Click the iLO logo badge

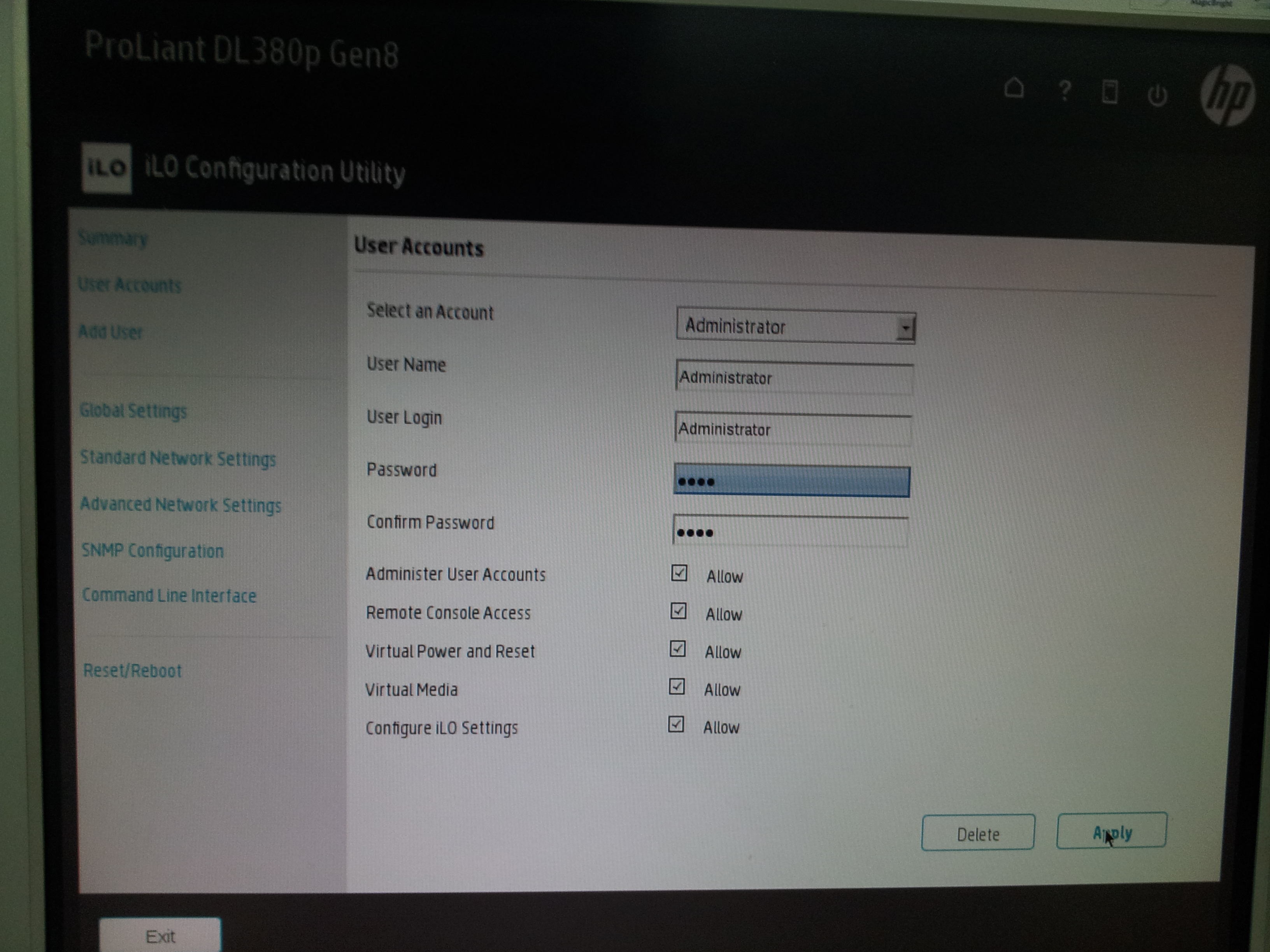[107, 168]
